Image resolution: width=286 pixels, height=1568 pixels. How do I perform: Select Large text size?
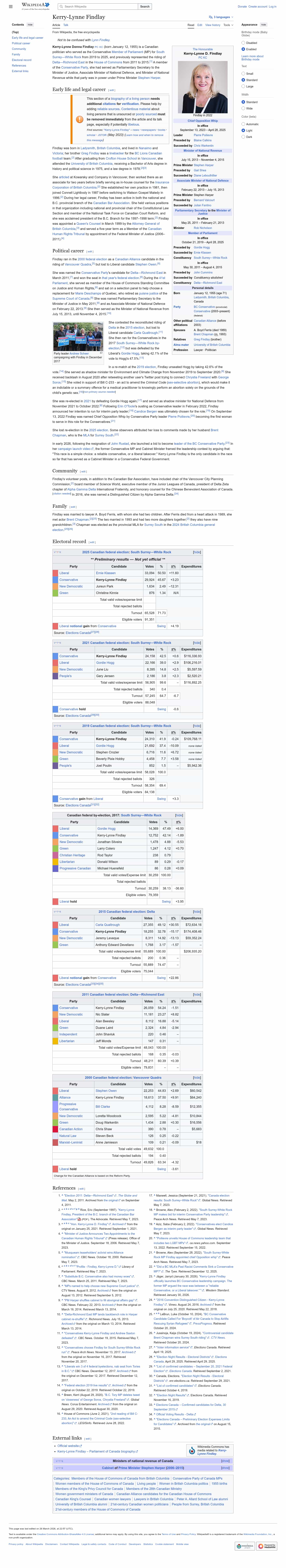[243, 86]
